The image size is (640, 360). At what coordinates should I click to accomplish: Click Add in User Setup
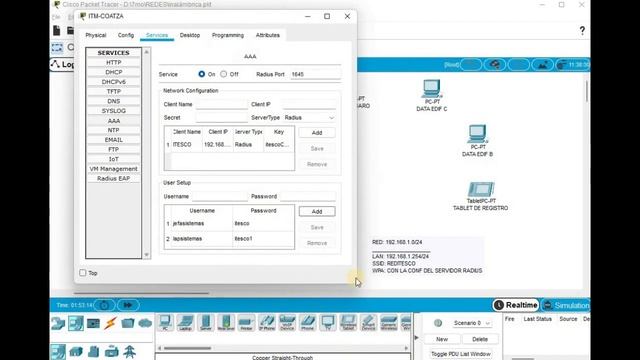click(x=317, y=211)
